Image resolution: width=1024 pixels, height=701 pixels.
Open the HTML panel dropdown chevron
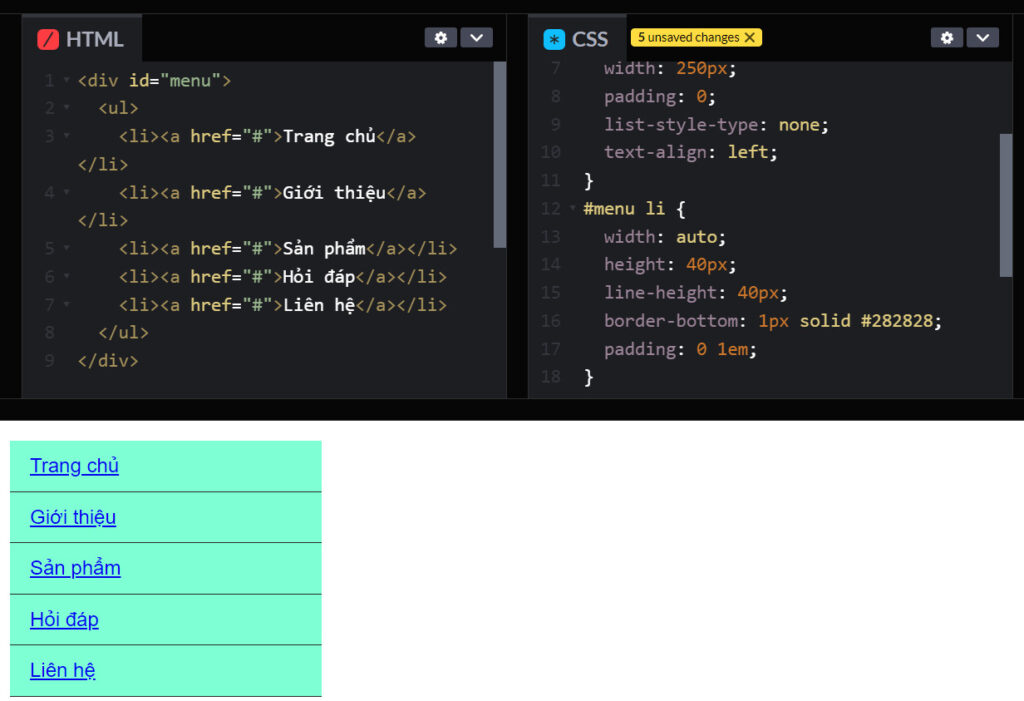[477, 37]
